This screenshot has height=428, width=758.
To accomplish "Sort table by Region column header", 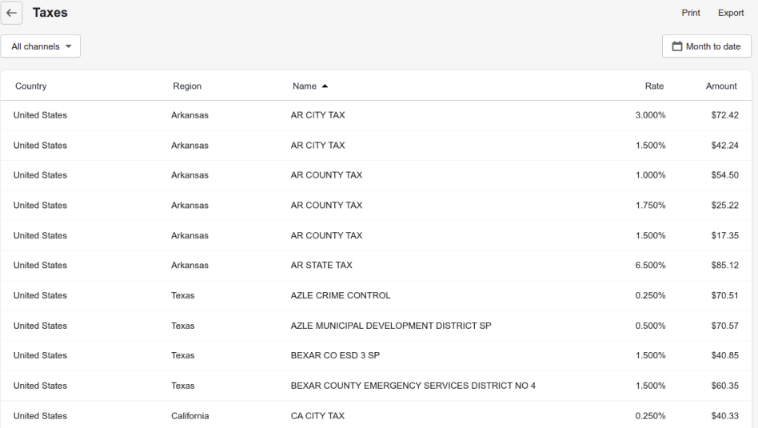I will click(x=188, y=86).
